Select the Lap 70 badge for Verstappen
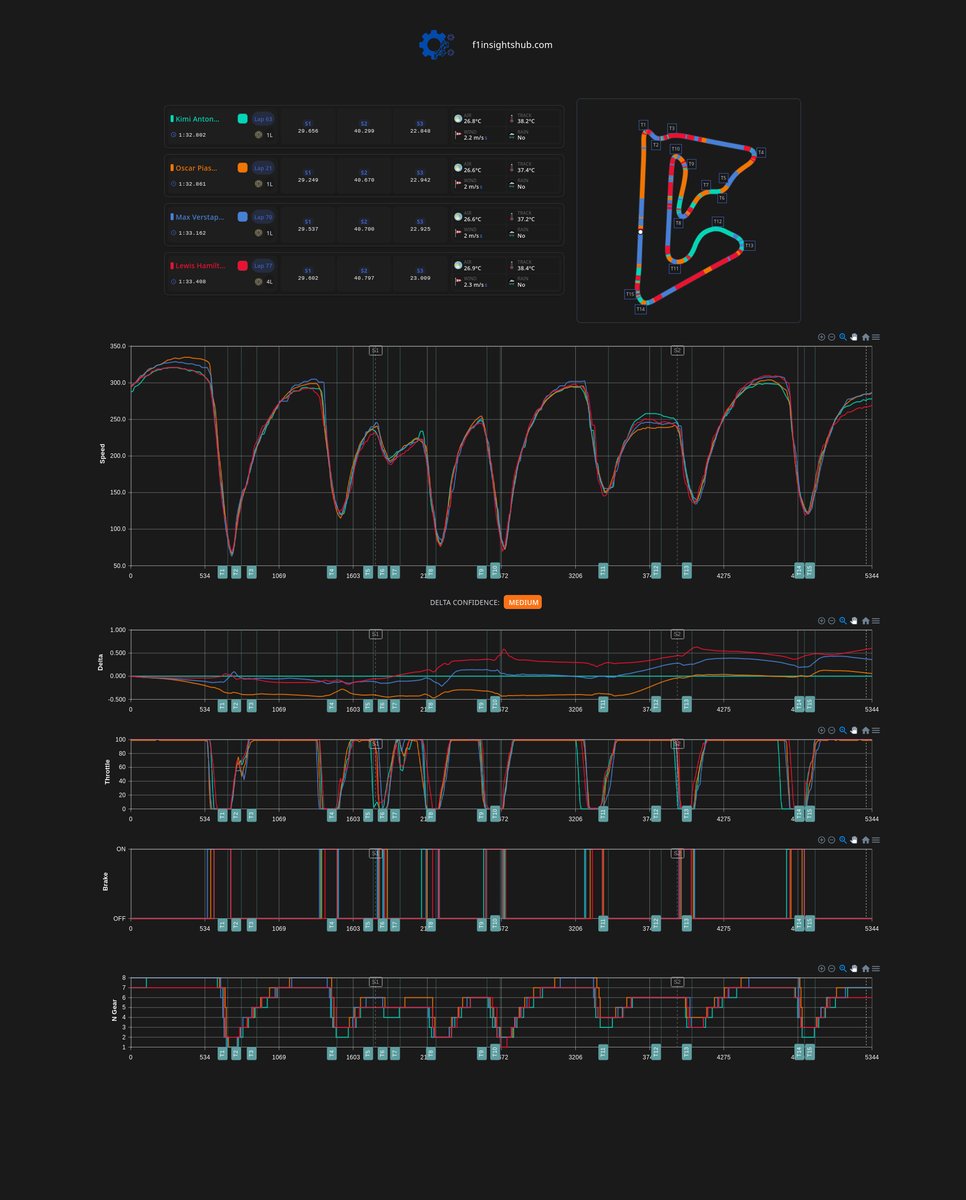The height and width of the screenshot is (1200, 966). 263,217
